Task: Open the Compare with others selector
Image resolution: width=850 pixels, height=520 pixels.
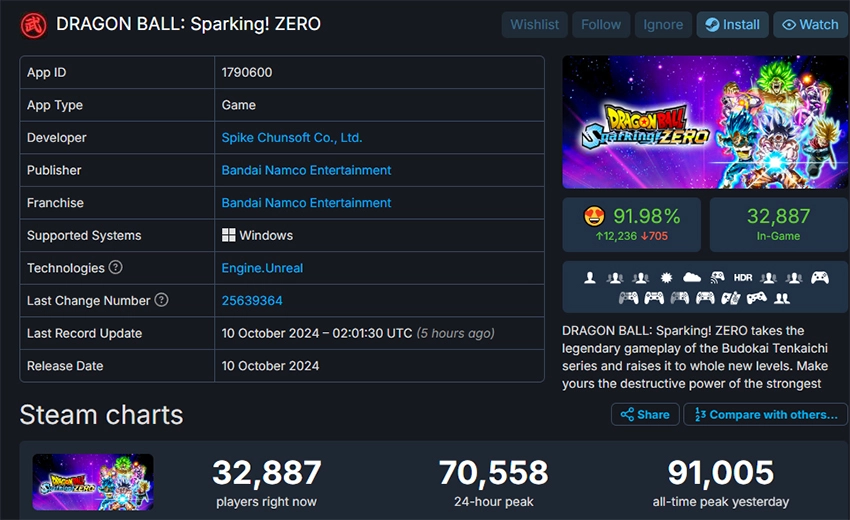Action: [x=765, y=414]
